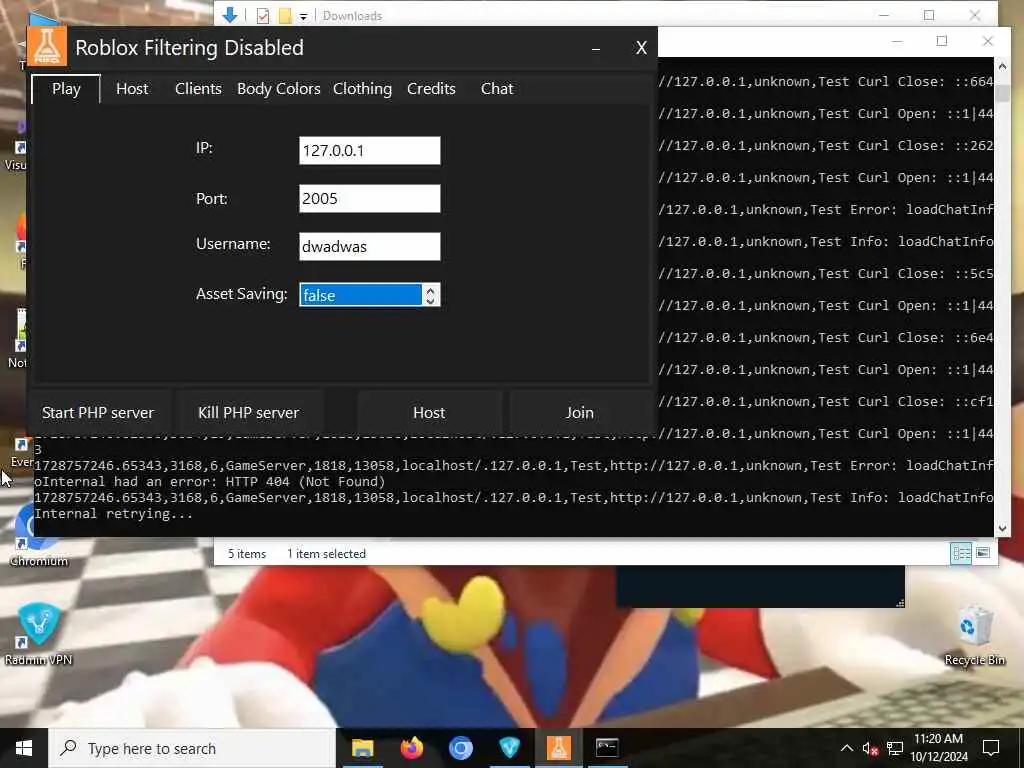Start the PHP server

[98, 413]
